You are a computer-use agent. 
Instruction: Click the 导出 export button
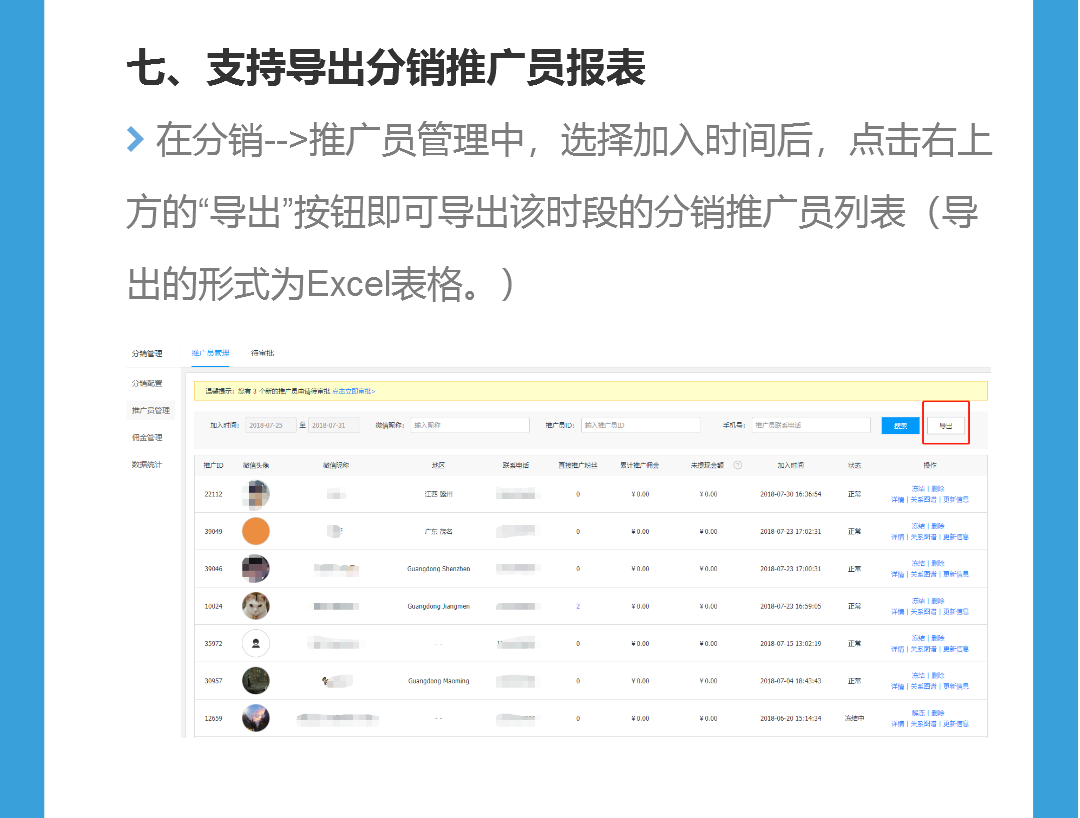click(x=945, y=425)
